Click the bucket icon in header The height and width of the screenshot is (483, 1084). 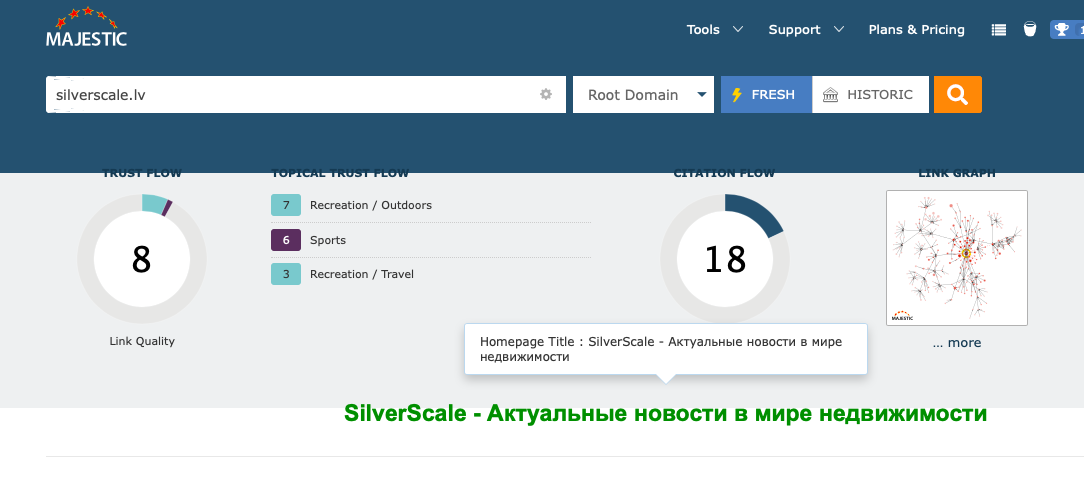(1030, 29)
